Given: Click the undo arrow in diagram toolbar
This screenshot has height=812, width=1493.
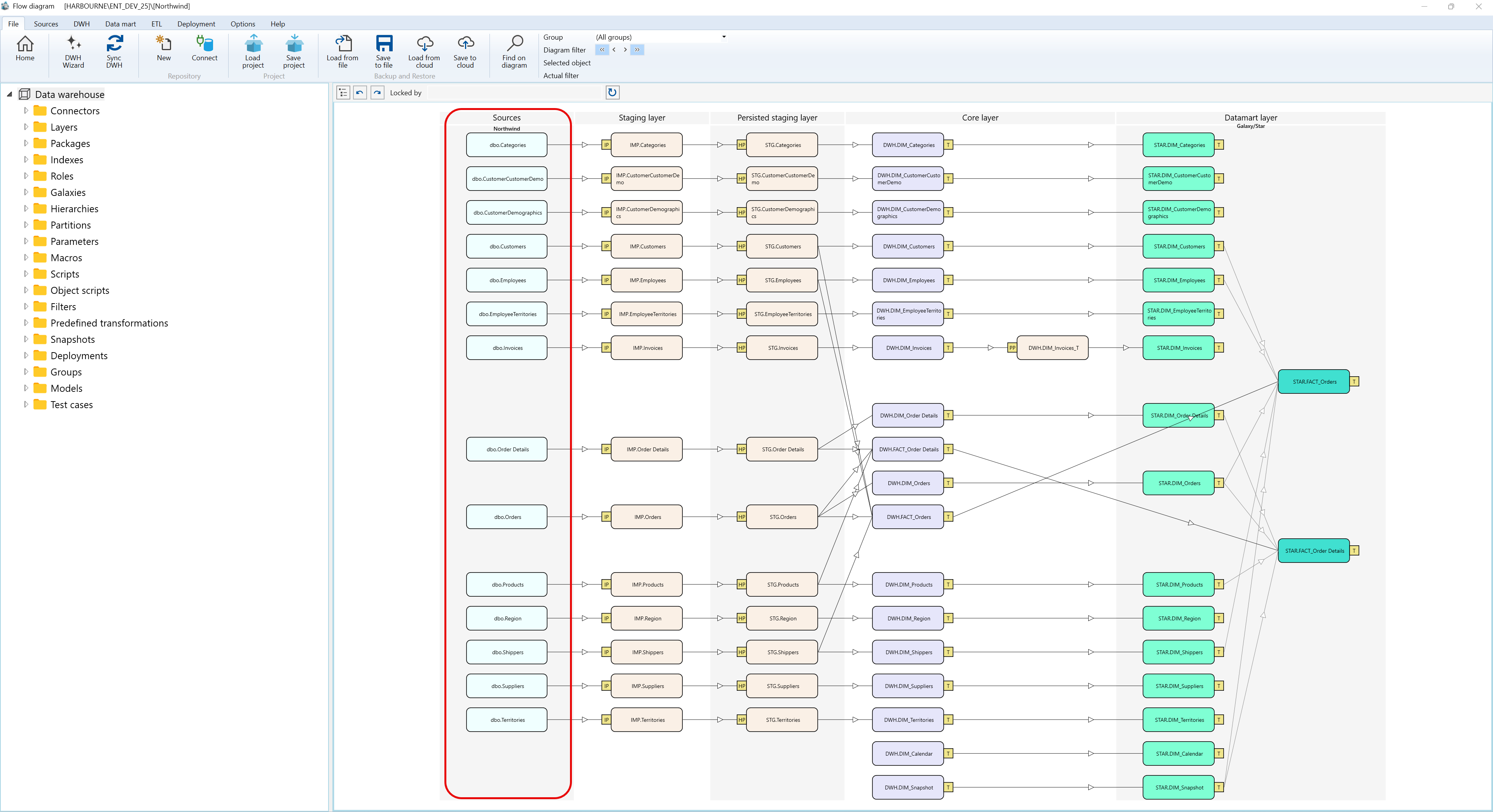Looking at the screenshot, I should (360, 93).
